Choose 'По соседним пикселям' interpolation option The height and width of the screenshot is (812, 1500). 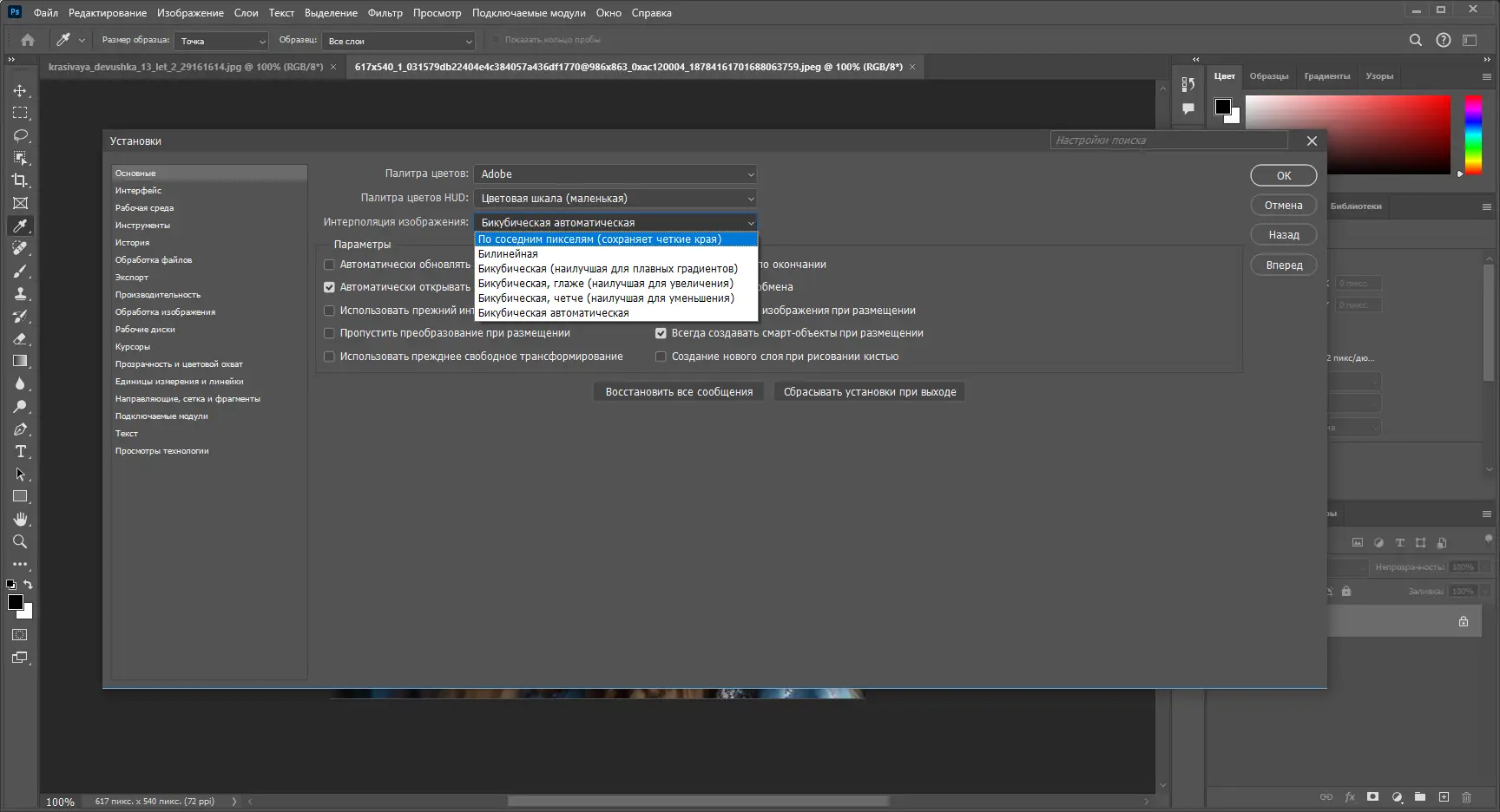pyautogui.click(x=616, y=239)
